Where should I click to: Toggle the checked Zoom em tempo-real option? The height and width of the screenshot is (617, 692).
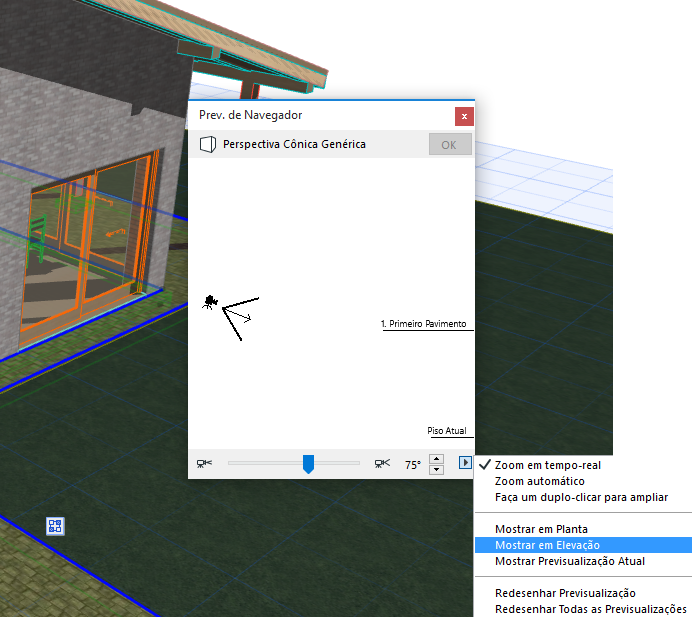tap(547, 465)
